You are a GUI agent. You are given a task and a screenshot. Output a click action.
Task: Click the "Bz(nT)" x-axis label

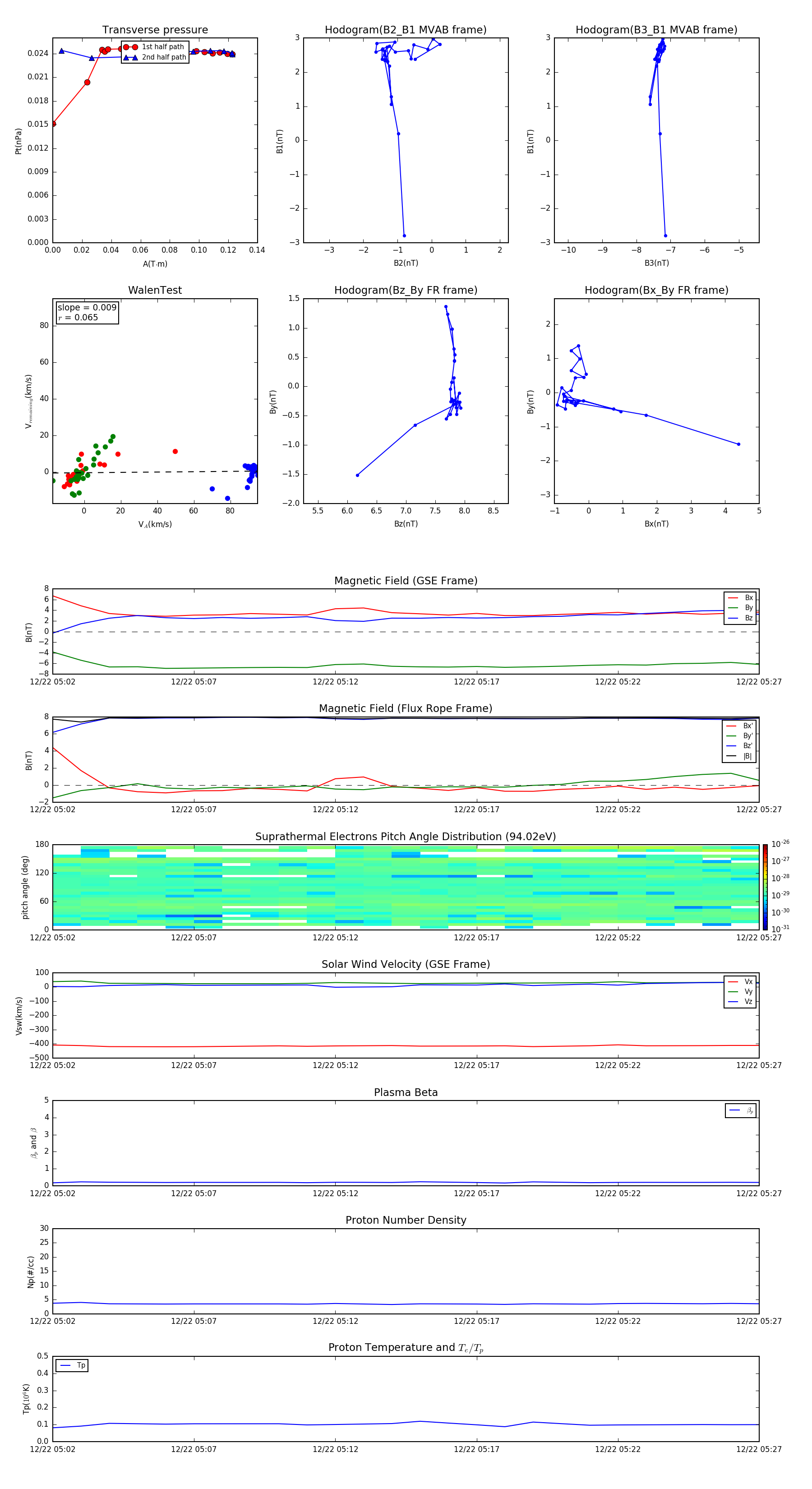tap(406, 524)
